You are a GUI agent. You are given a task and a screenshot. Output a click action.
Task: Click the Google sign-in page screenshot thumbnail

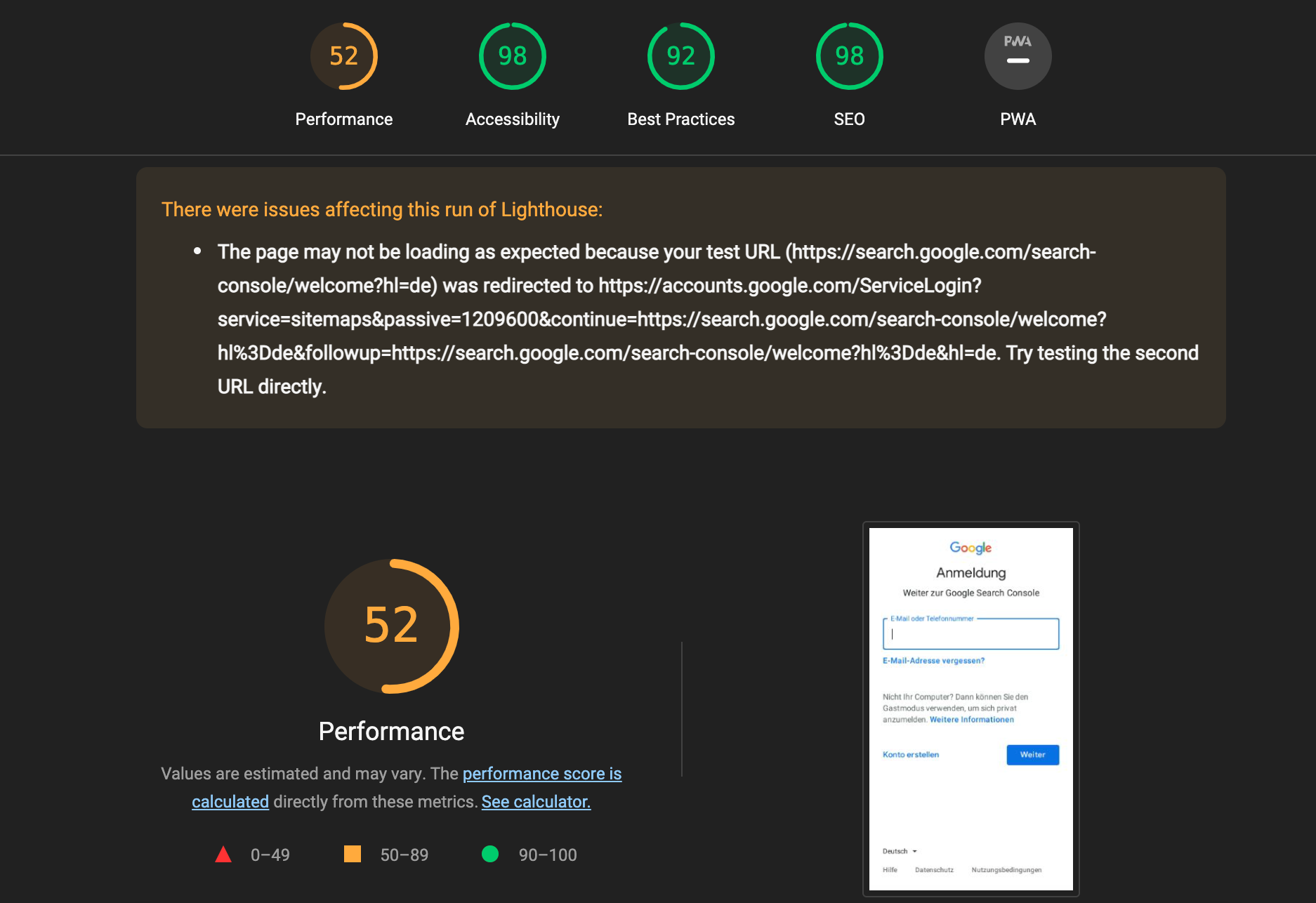(x=970, y=708)
